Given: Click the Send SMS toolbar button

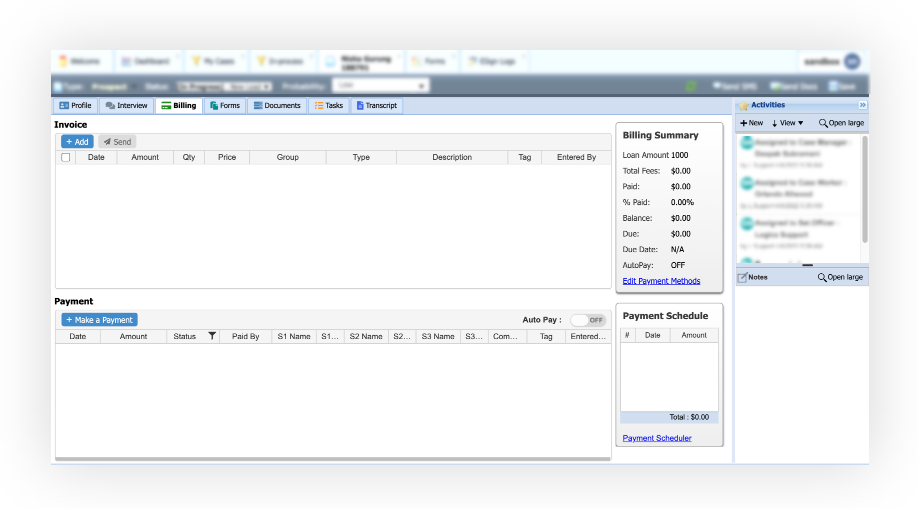Looking at the screenshot, I should [734, 86].
